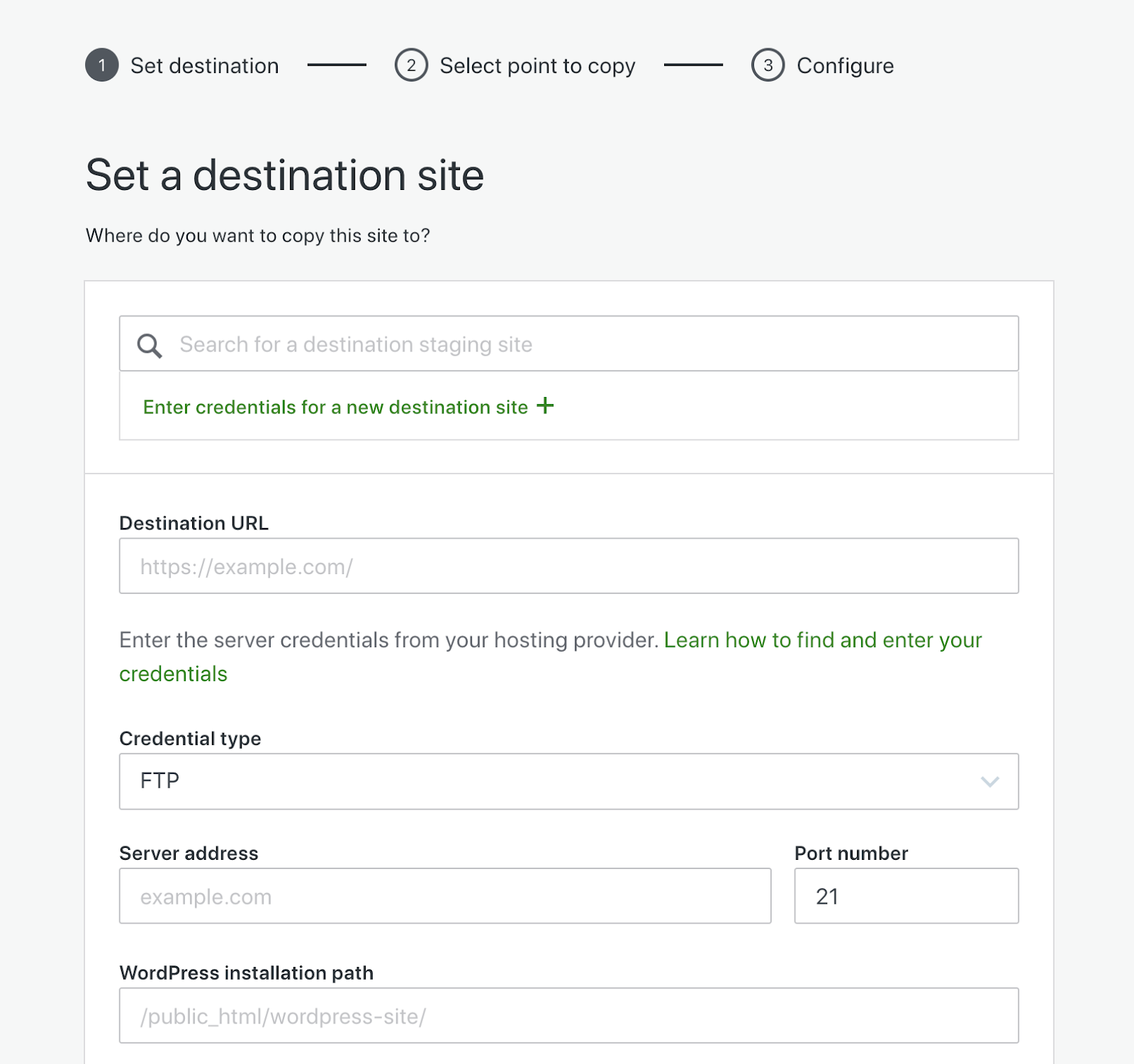This screenshot has height=1064, width=1134.
Task: Click the destination staging site search field
Action: [496, 345]
